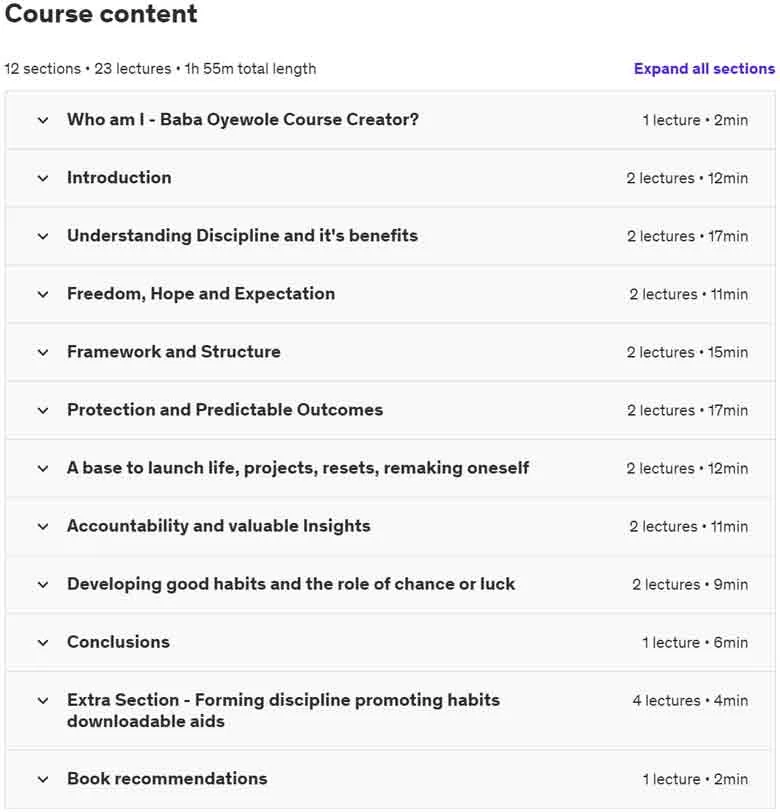
Task: Open chevron for A base to launch life
Action: coord(43,469)
